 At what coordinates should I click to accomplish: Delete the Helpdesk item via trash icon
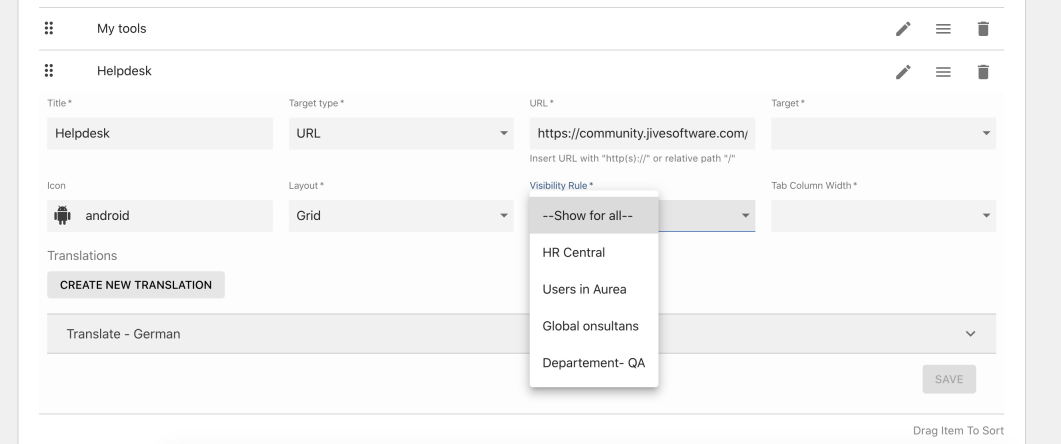pos(983,72)
